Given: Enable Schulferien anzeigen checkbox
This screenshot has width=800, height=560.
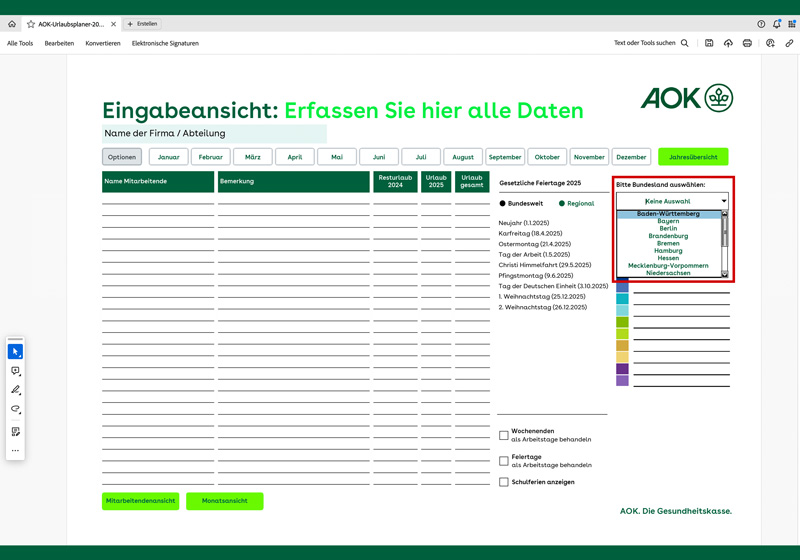Looking at the screenshot, I should point(504,482).
